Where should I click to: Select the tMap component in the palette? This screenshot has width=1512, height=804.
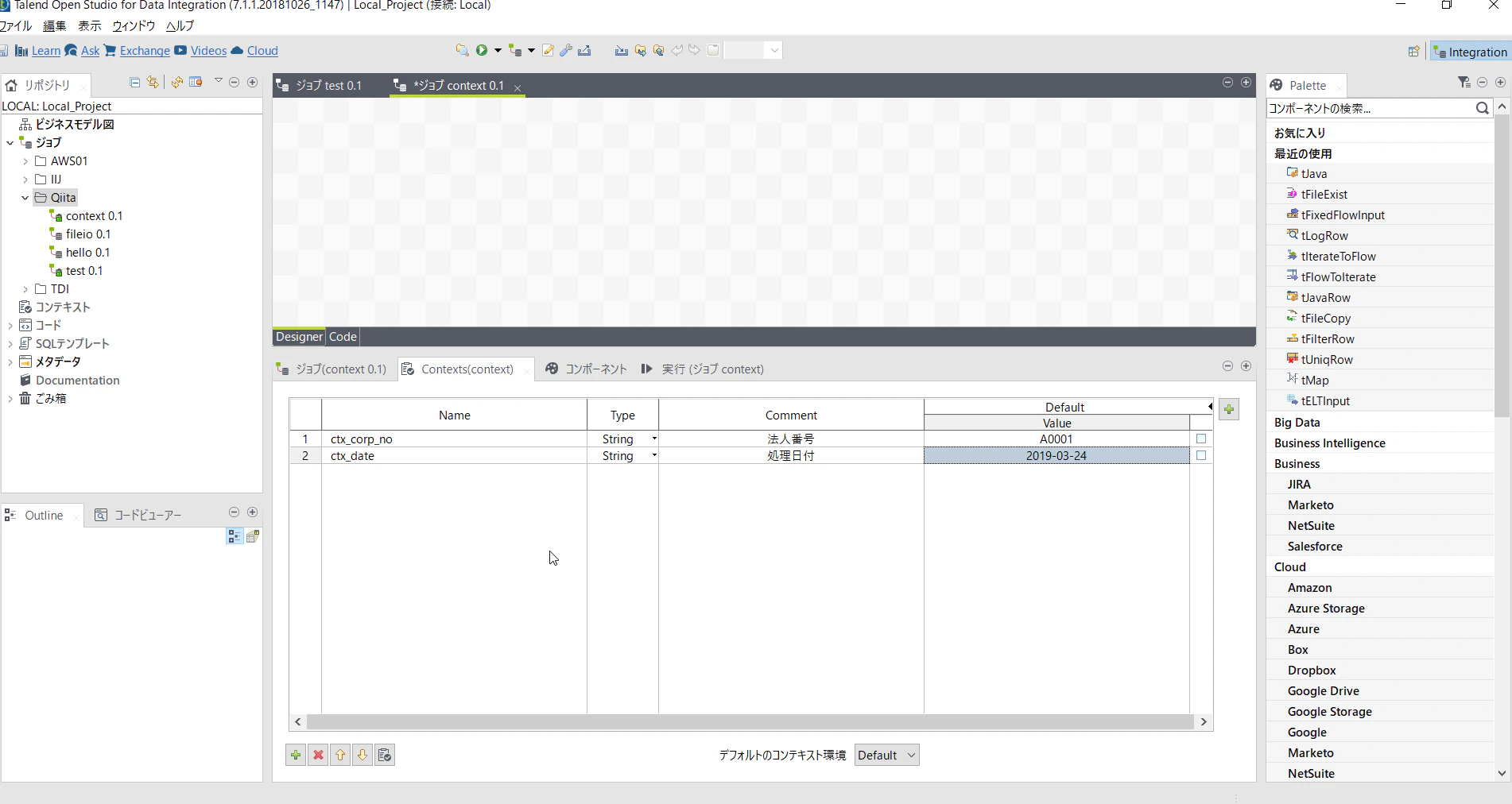point(1315,380)
